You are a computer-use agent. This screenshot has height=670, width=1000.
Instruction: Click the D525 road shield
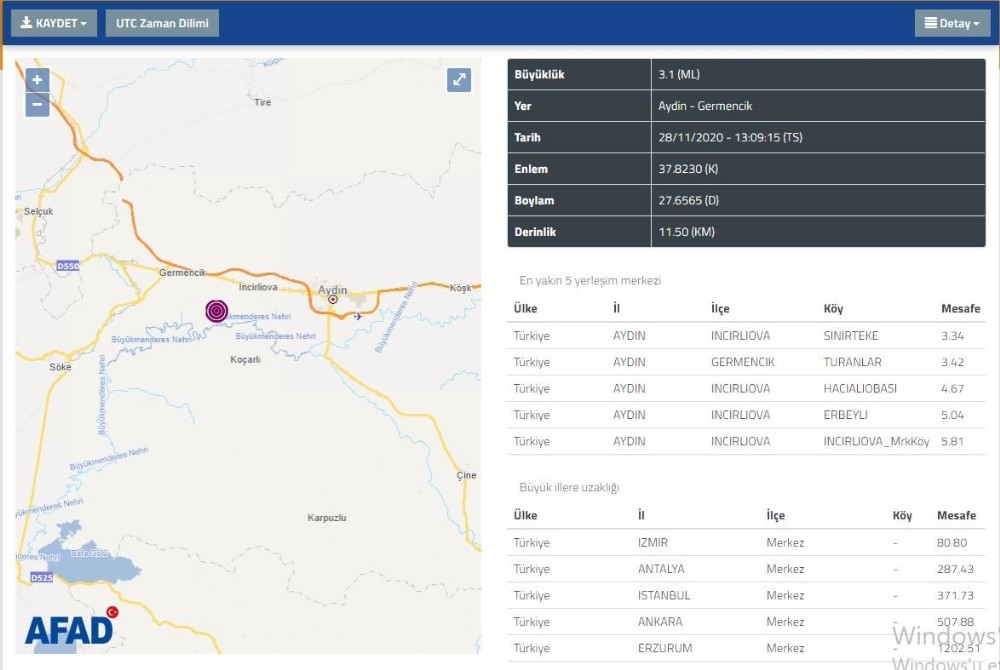[41, 578]
